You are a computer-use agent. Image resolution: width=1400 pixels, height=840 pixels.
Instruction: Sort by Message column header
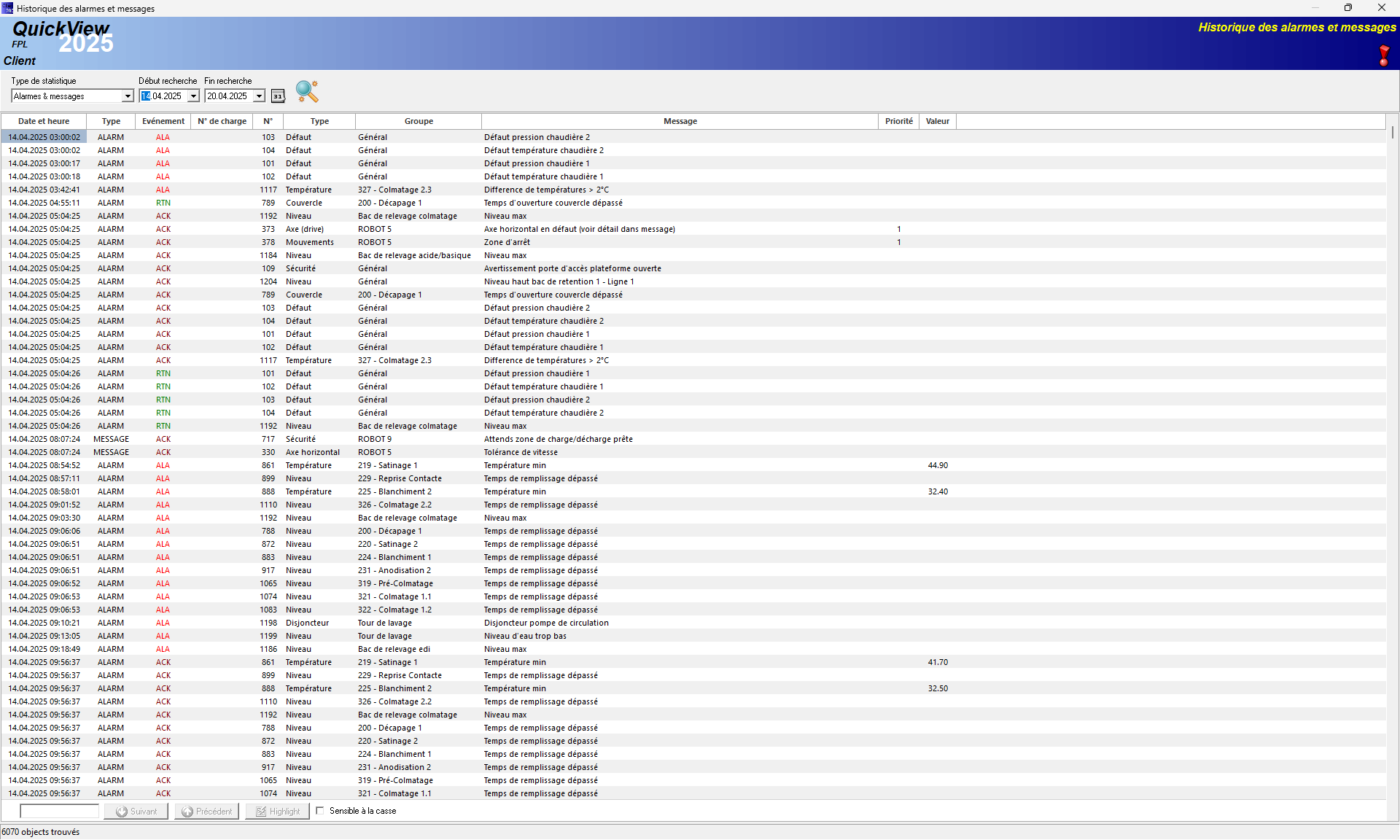(x=680, y=121)
